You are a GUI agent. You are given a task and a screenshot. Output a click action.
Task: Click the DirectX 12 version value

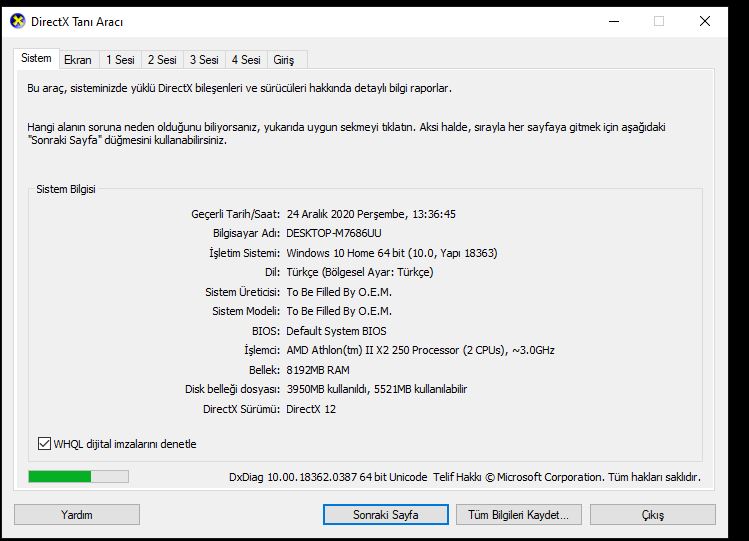[311, 409]
